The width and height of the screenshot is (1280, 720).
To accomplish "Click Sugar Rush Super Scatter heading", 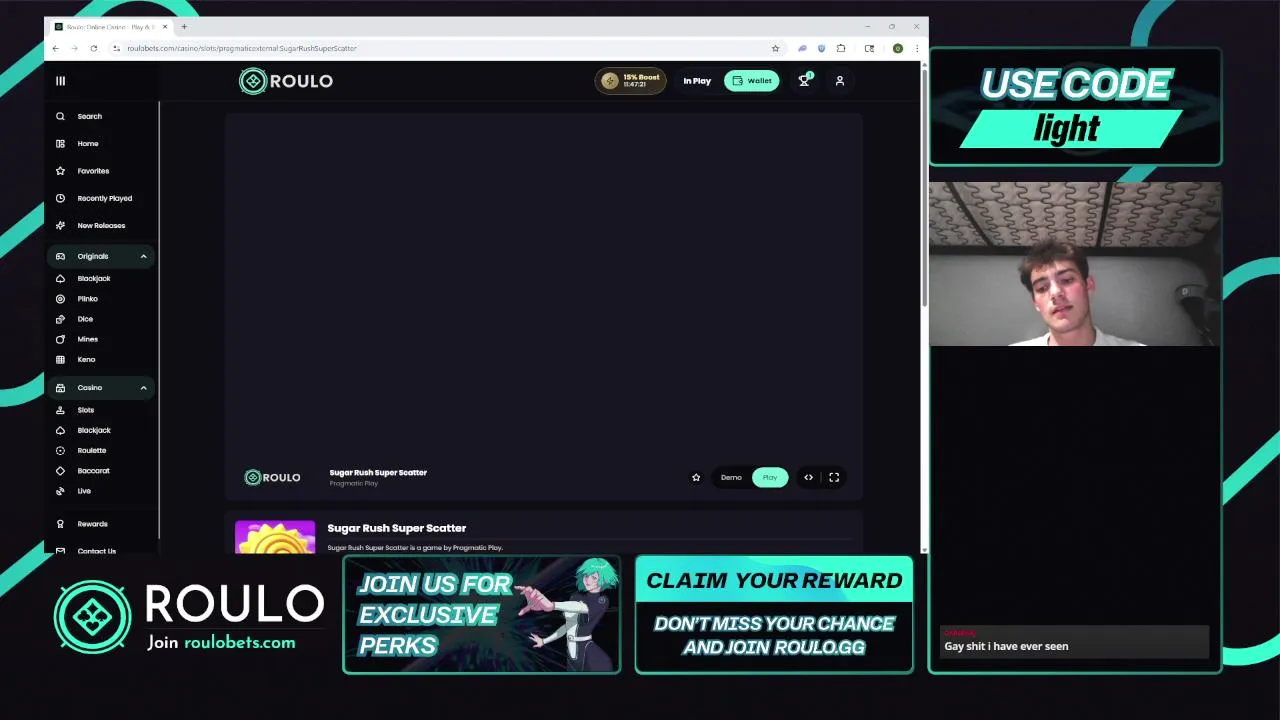I will pos(397,528).
